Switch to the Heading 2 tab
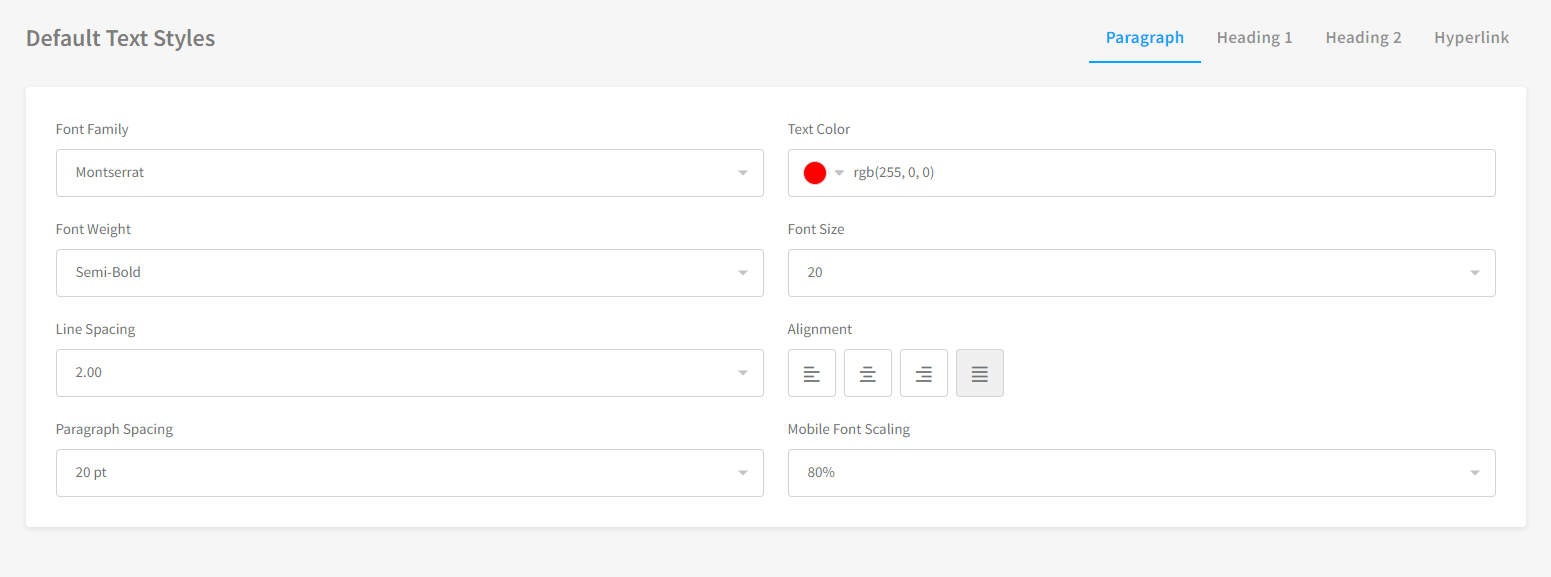Image resolution: width=1551 pixels, height=577 pixels. (x=1364, y=38)
